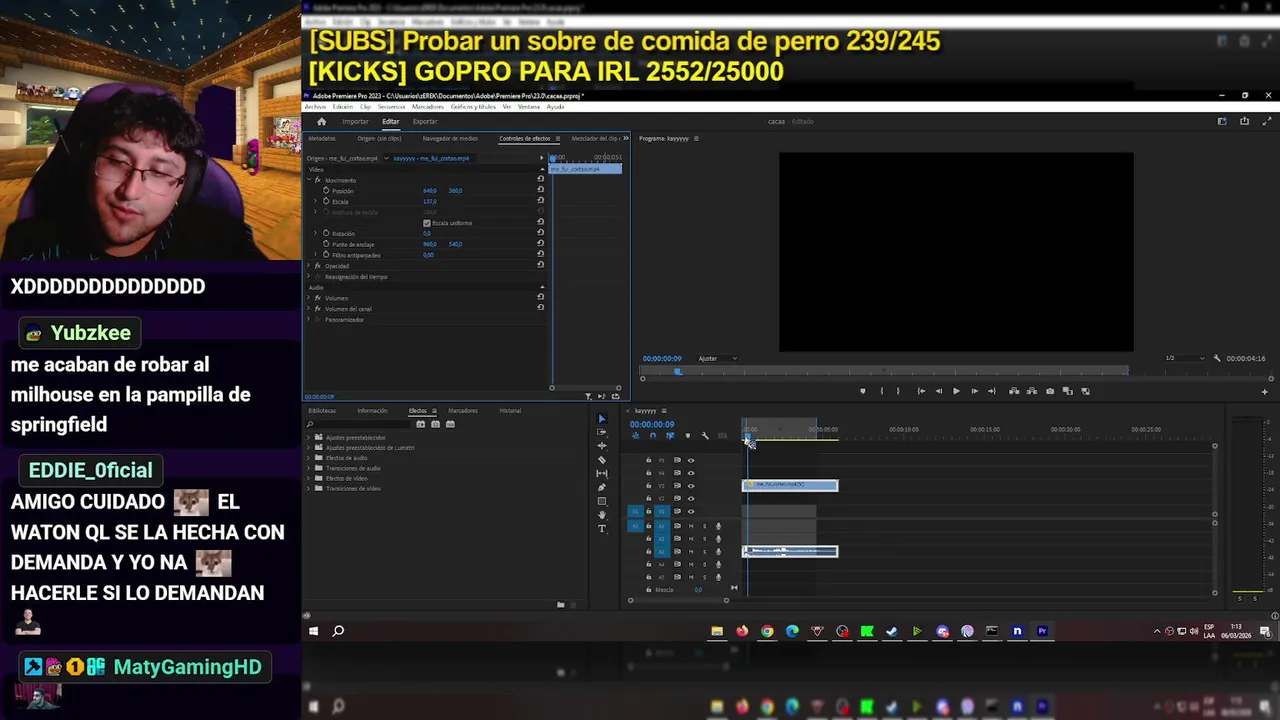Image resolution: width=1280 pixels, height=720 pixels.
Task: Hide track V3 with its eye icon
Action: pyautogui.click(x=691, y=485)
